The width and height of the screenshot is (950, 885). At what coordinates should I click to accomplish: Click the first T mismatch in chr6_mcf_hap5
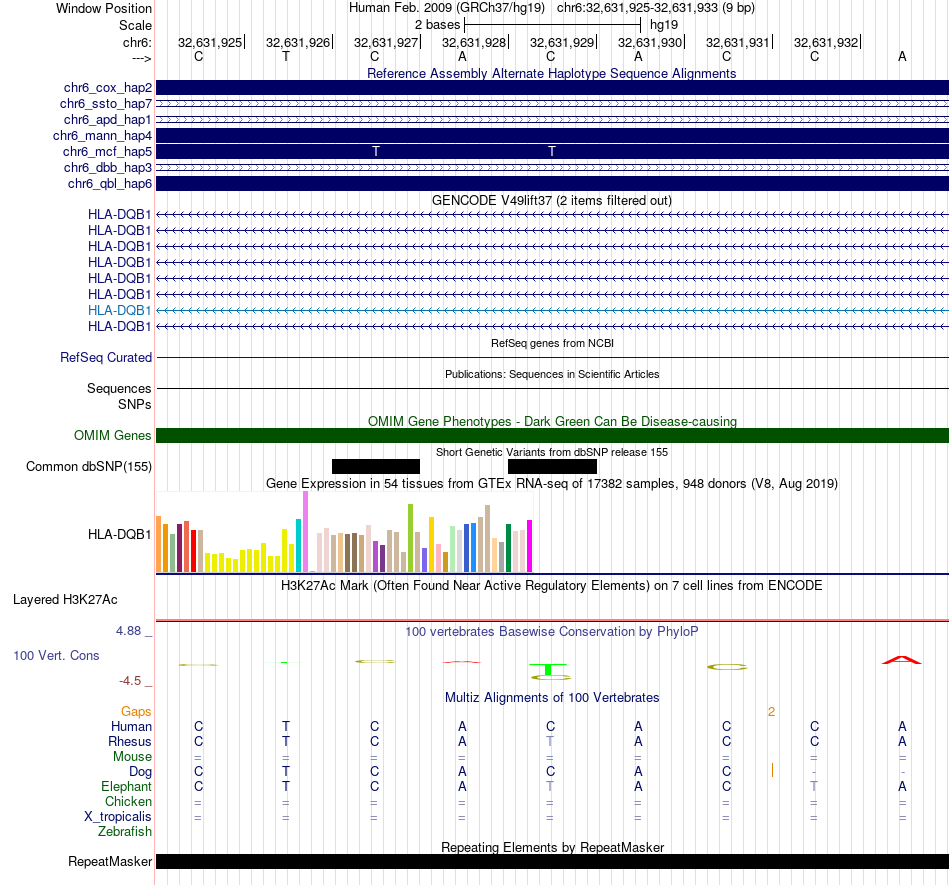(x=376, y=151)
